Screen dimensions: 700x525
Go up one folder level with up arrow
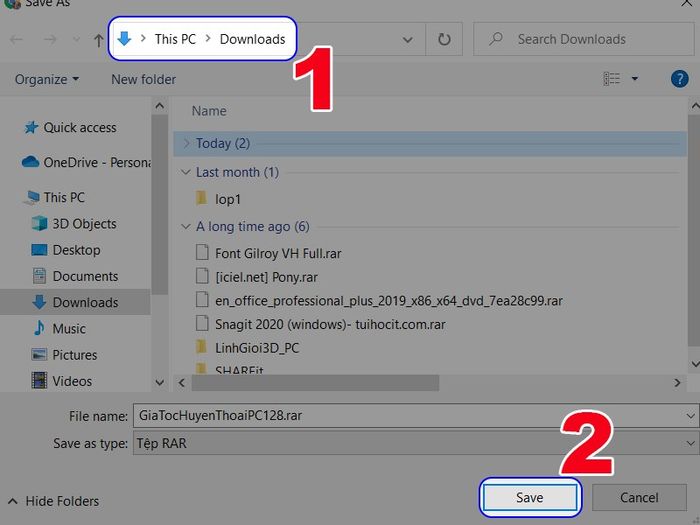[x=99, y=40]
